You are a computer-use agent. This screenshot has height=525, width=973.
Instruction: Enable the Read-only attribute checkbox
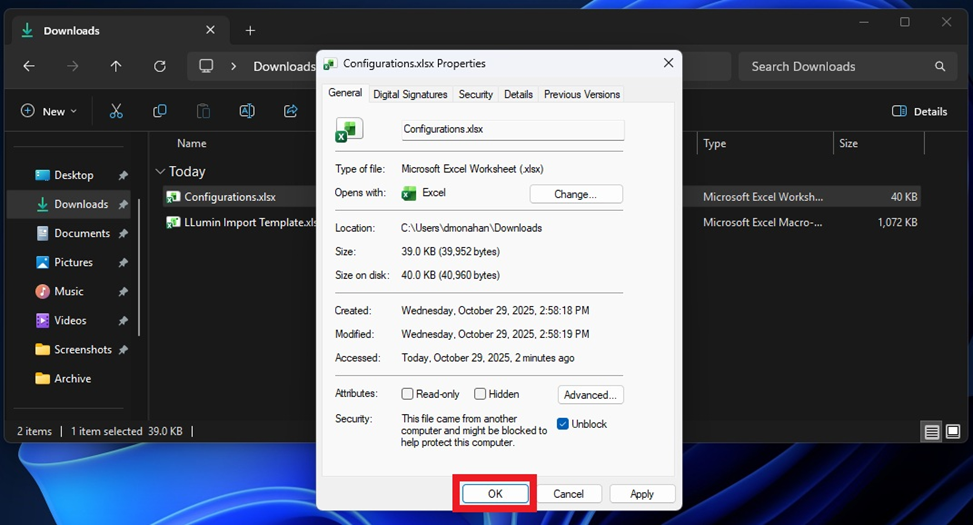tap(408, 394)
